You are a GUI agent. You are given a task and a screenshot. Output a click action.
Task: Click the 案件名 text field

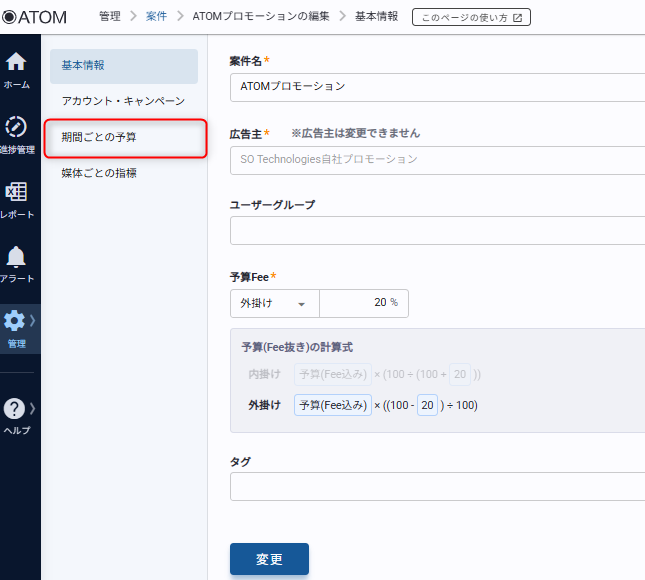(437, 87)
